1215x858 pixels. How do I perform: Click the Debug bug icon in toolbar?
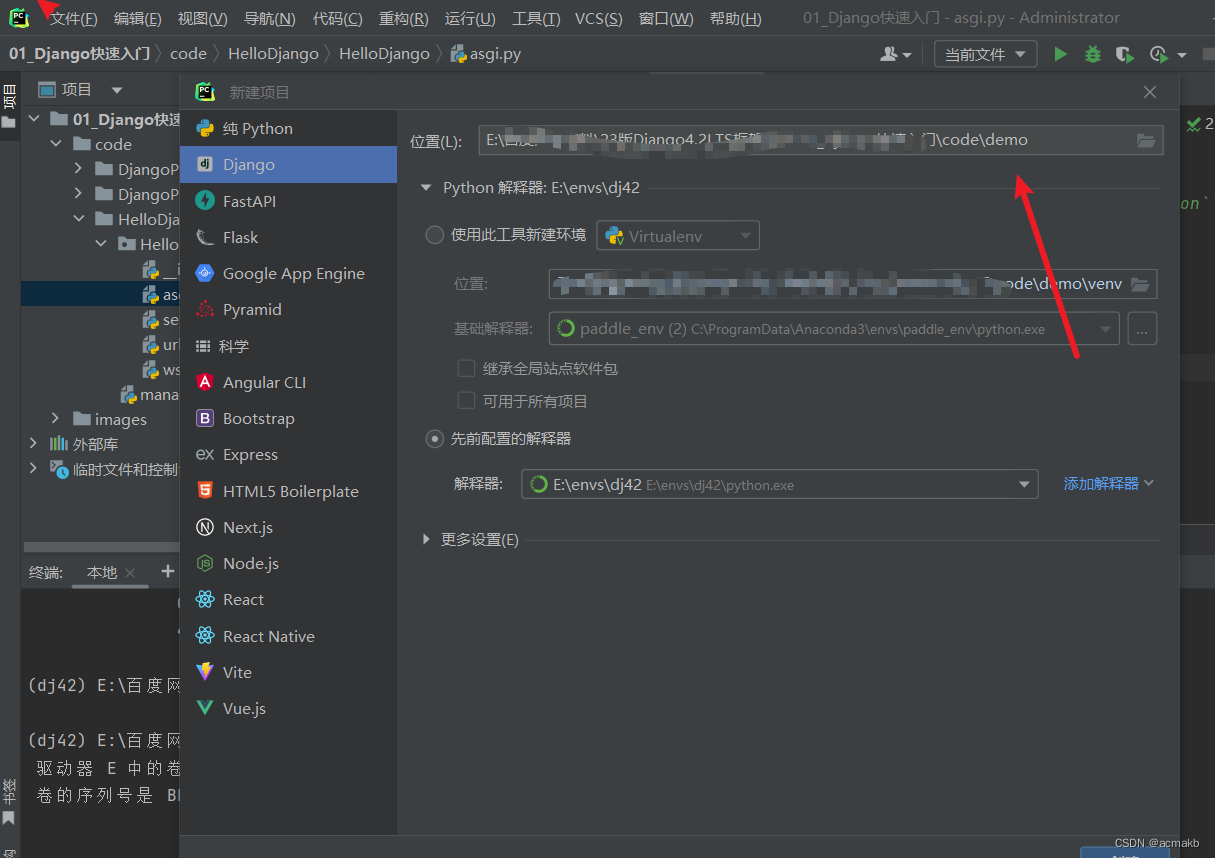click(x=1093, y=54)
